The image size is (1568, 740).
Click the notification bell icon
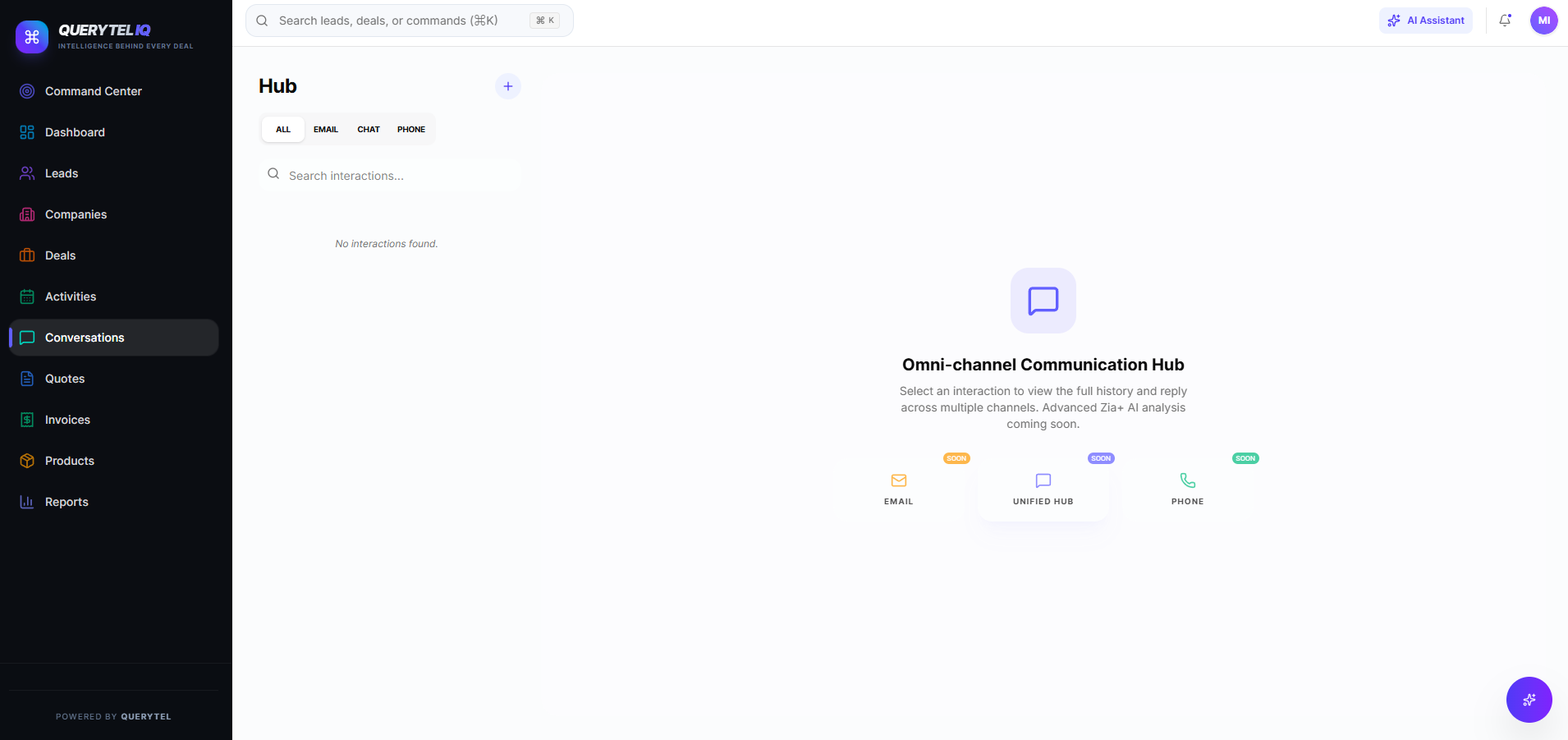point(1505,20)
